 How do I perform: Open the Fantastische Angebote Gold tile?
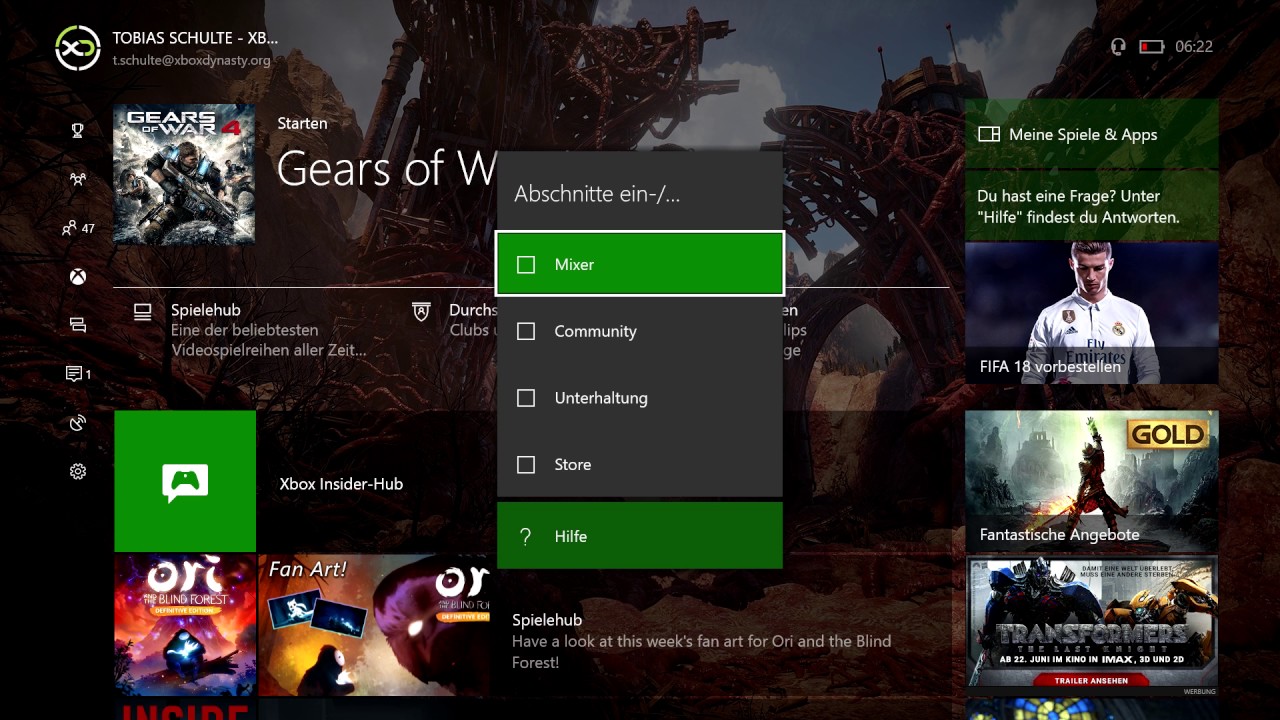click(x=1092, y=481)
